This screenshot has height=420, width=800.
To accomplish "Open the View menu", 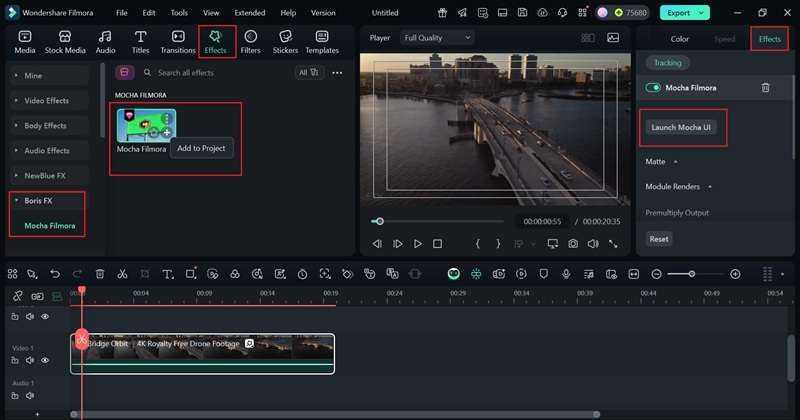I will 211,13.
